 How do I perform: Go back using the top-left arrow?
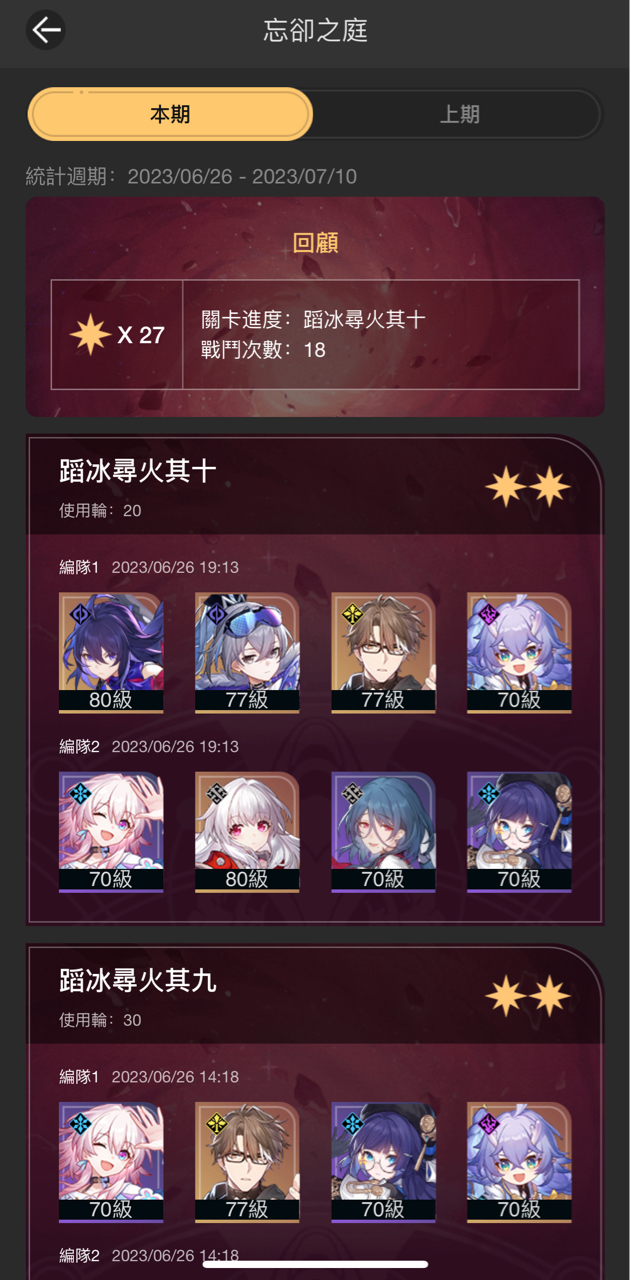[45, 30]
